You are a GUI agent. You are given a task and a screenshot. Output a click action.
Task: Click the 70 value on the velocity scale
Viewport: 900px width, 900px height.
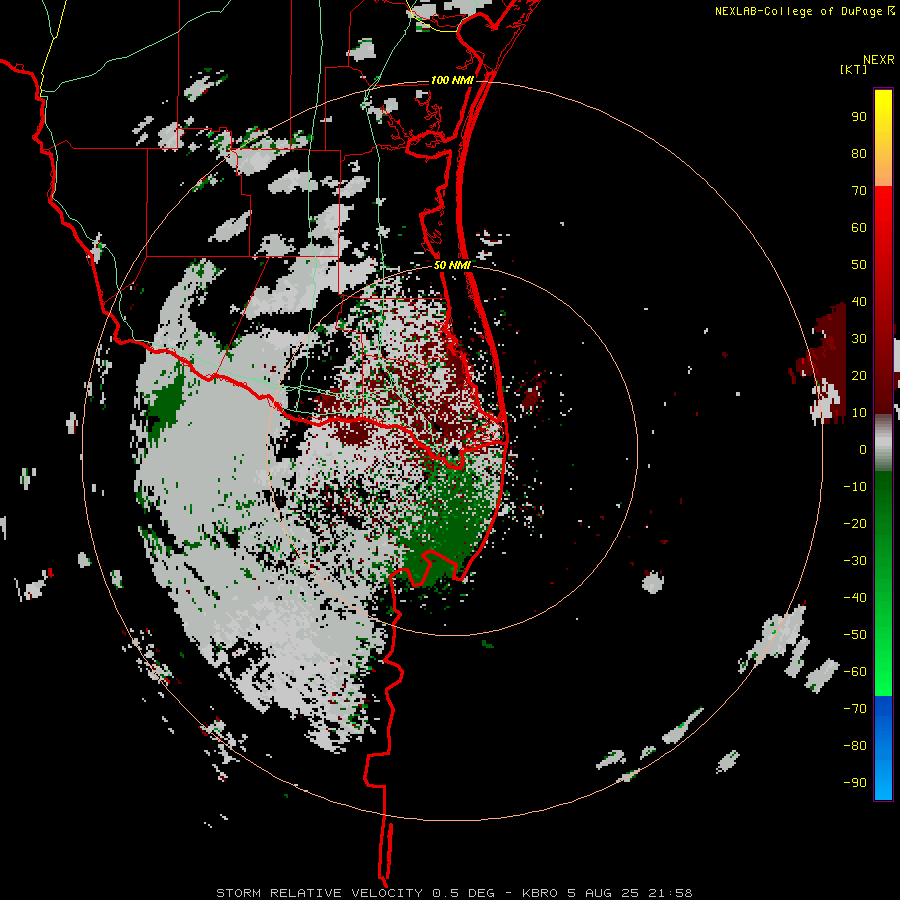(x=859, y=191)
